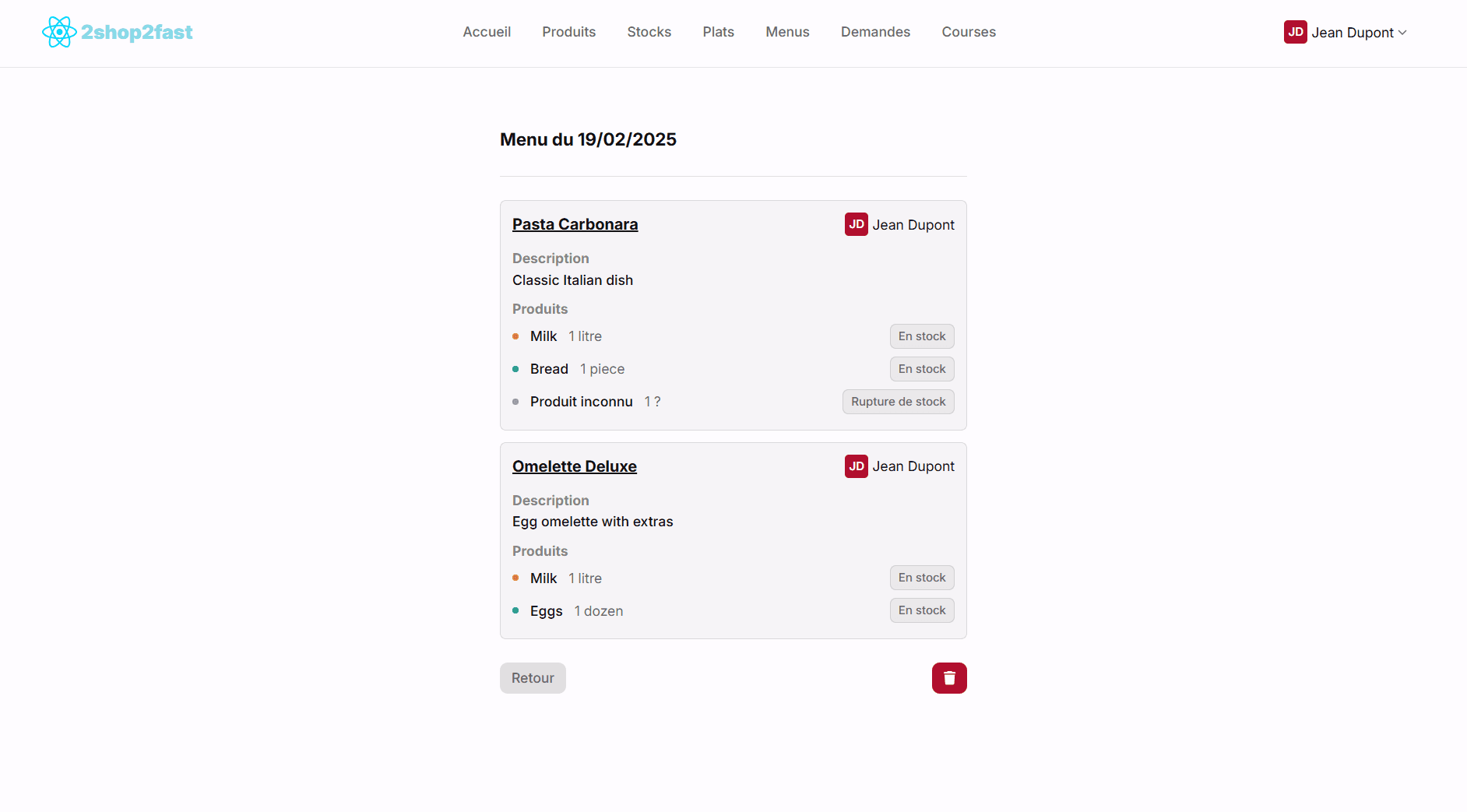This screenshot has width=1467, height=812.
Task: Open the Produits navigation item
Action: point(568,32)
